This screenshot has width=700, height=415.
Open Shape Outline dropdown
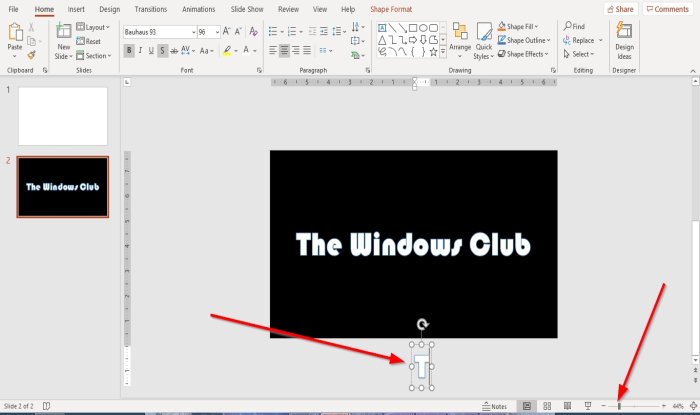(x=524, y=40)
